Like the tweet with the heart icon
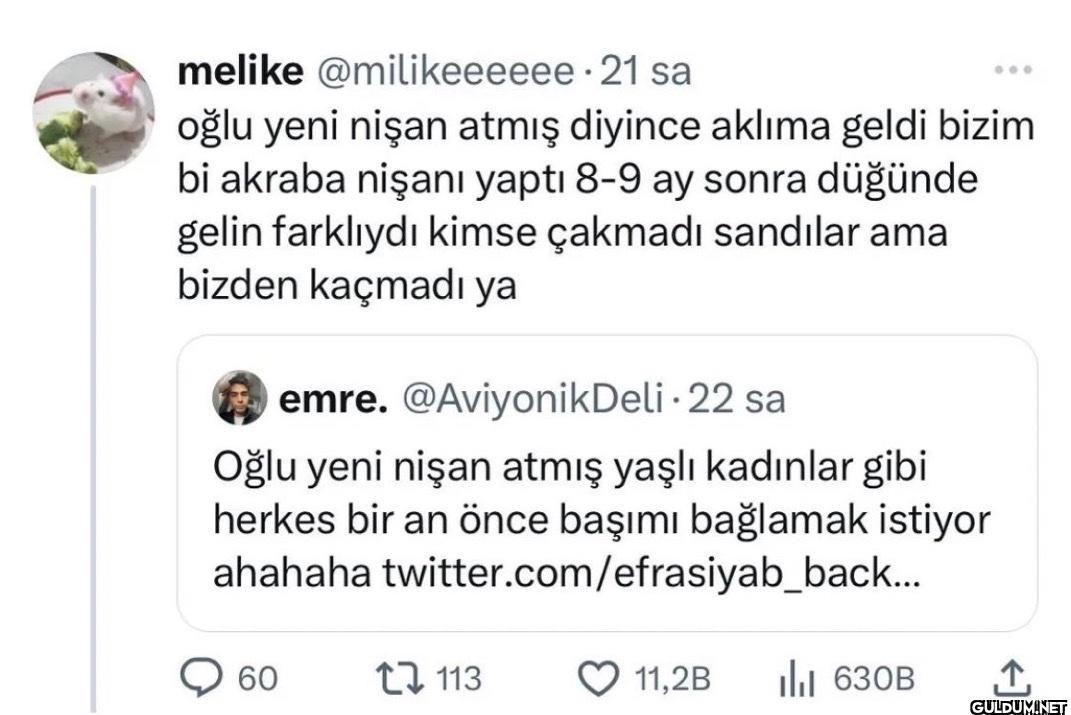 click(x=600, y=679)
